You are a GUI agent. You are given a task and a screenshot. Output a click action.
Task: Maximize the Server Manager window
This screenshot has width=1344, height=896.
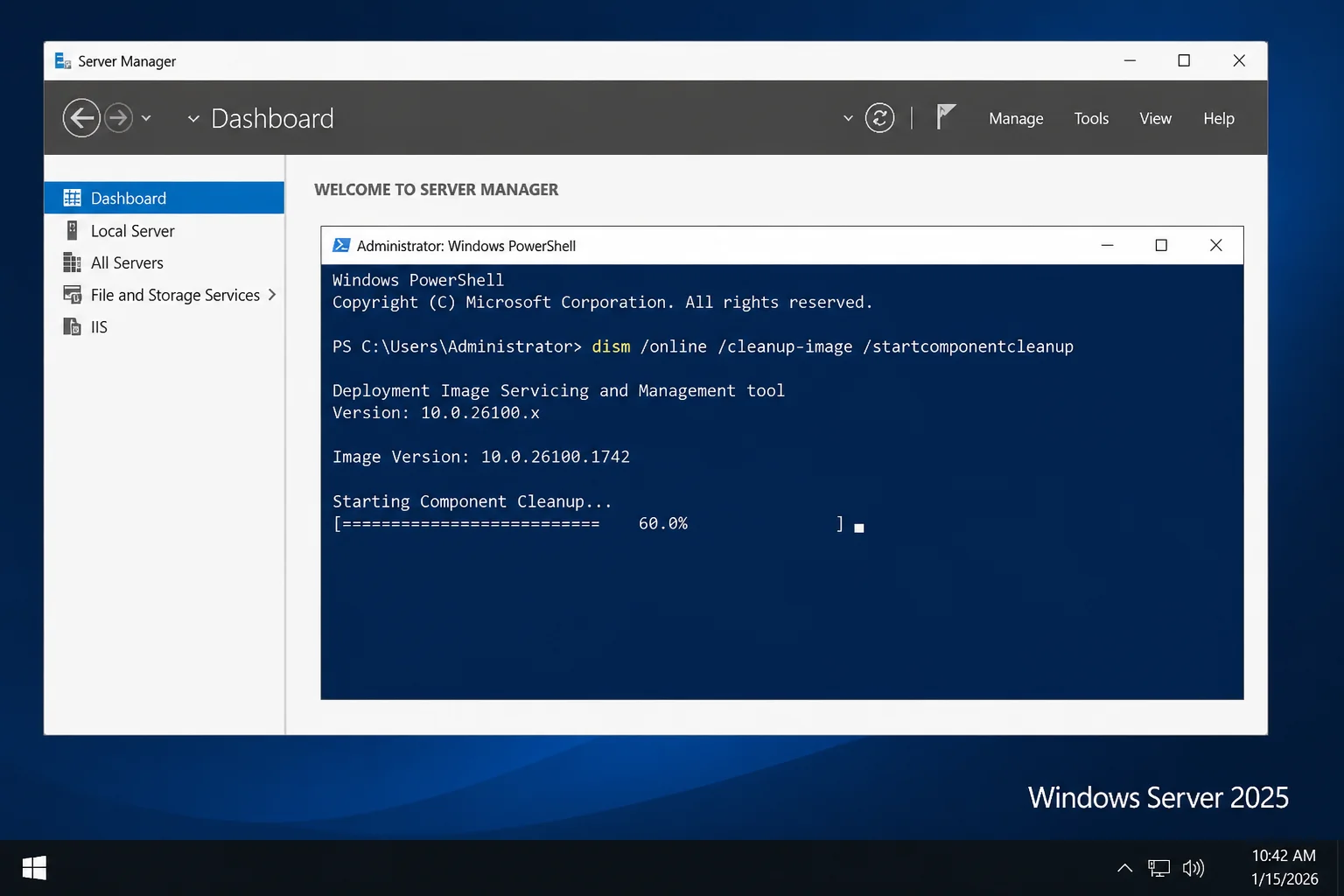pos(1184,60)
